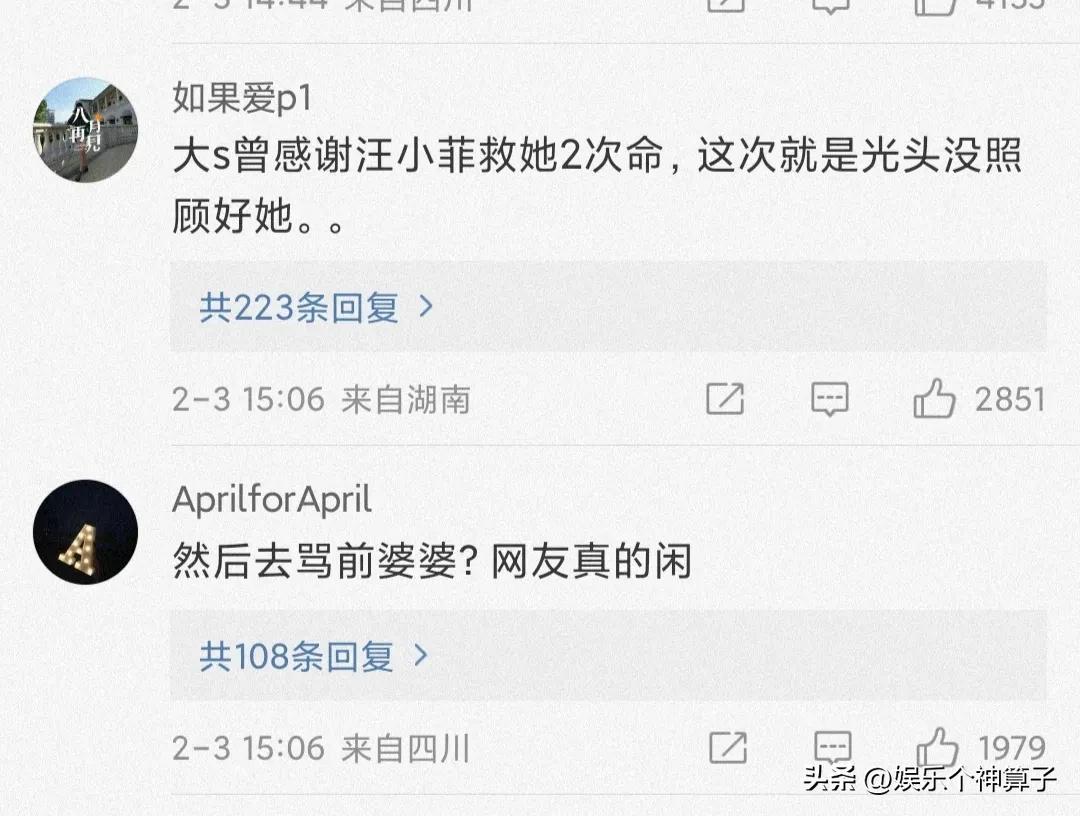Open reply bubble on AprilforApril's comment
The height and width of the screenshot is (816, 1080).
(832, 747)
